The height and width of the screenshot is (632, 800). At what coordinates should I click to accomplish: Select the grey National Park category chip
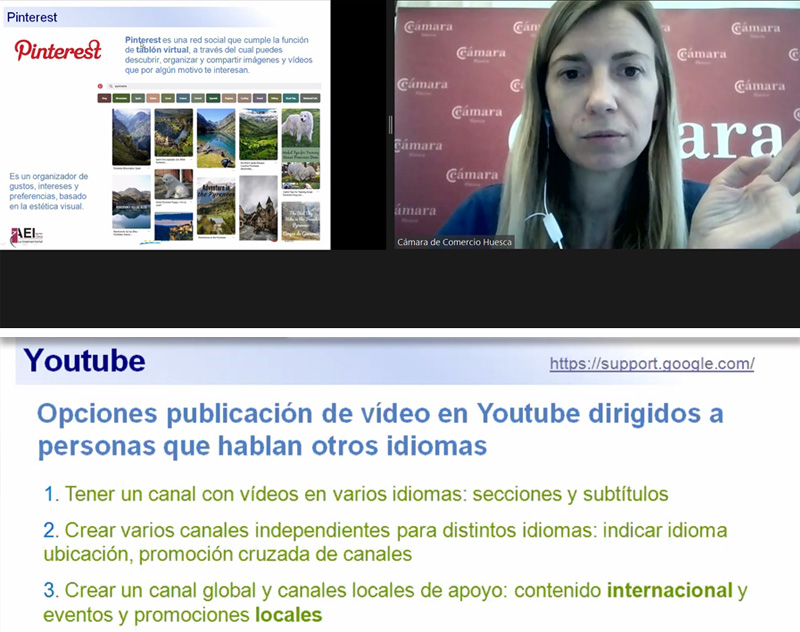(310, 98)
